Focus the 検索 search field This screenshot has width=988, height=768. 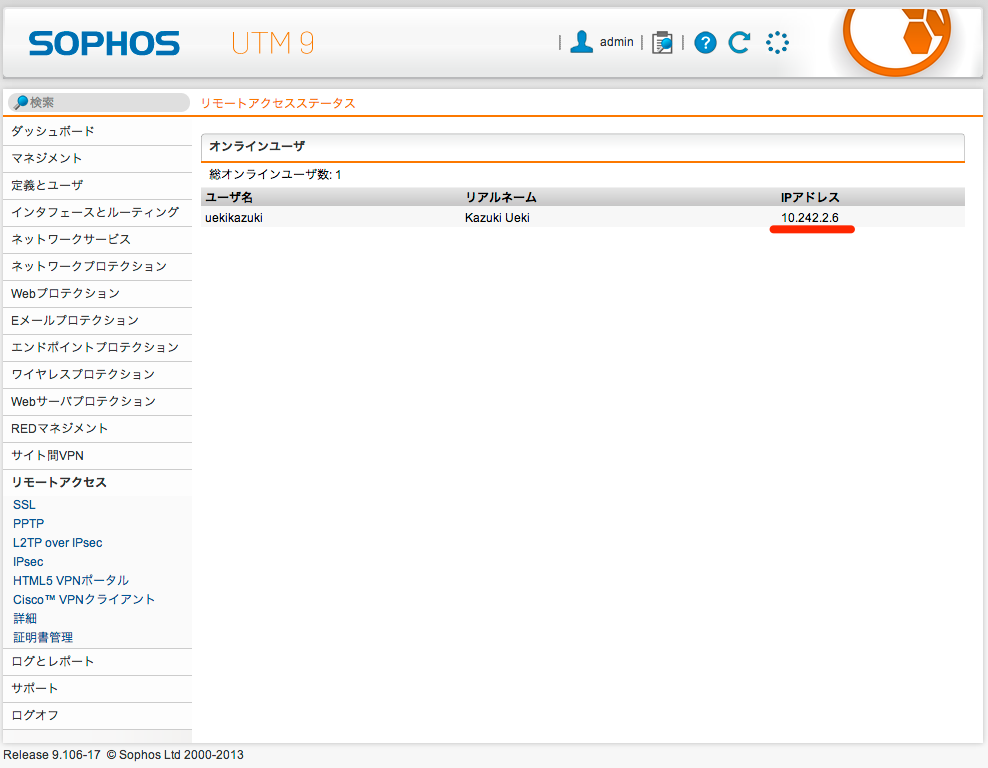99,102
